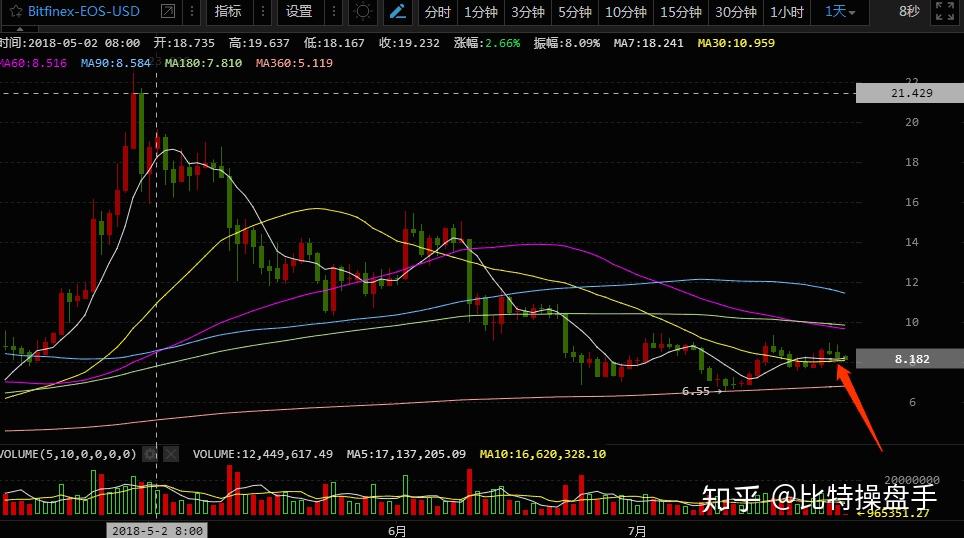
Task: Open more options next to 指标
Action: [263, 12]
